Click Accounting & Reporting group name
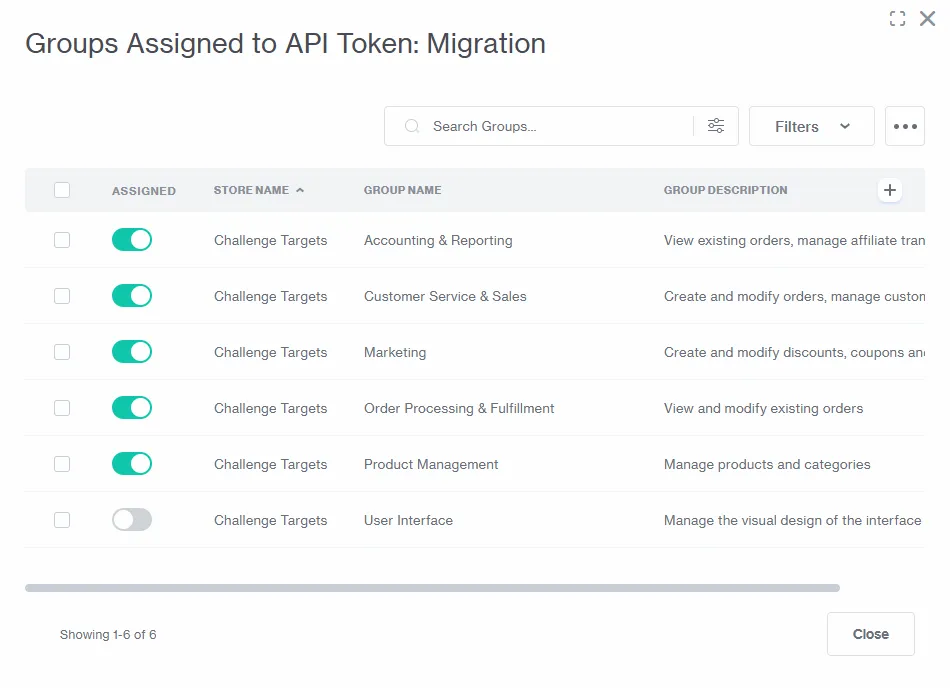Screen dimensions: 950x688 [438, 240]
